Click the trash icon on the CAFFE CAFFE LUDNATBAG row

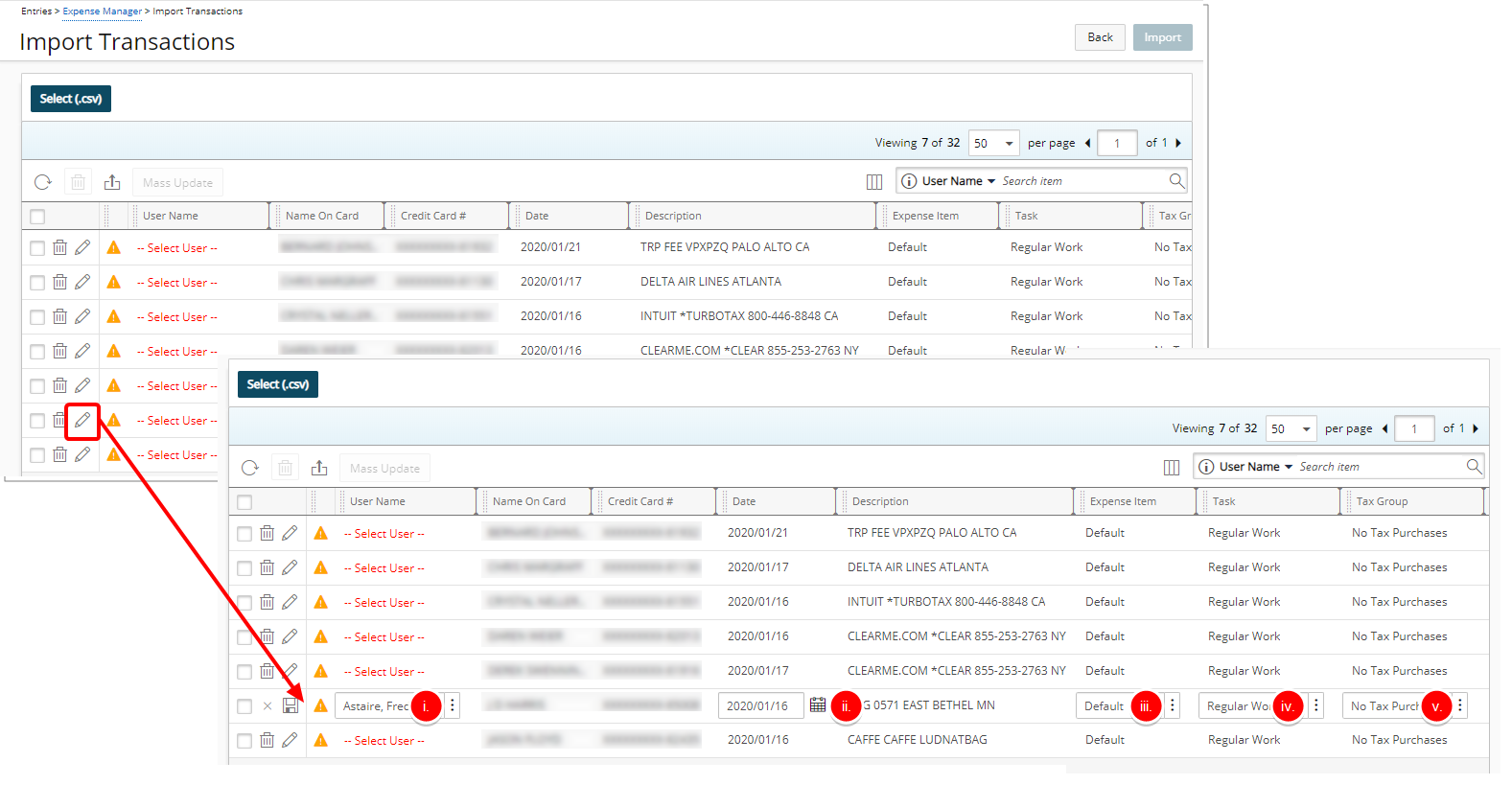click(267, 740)
